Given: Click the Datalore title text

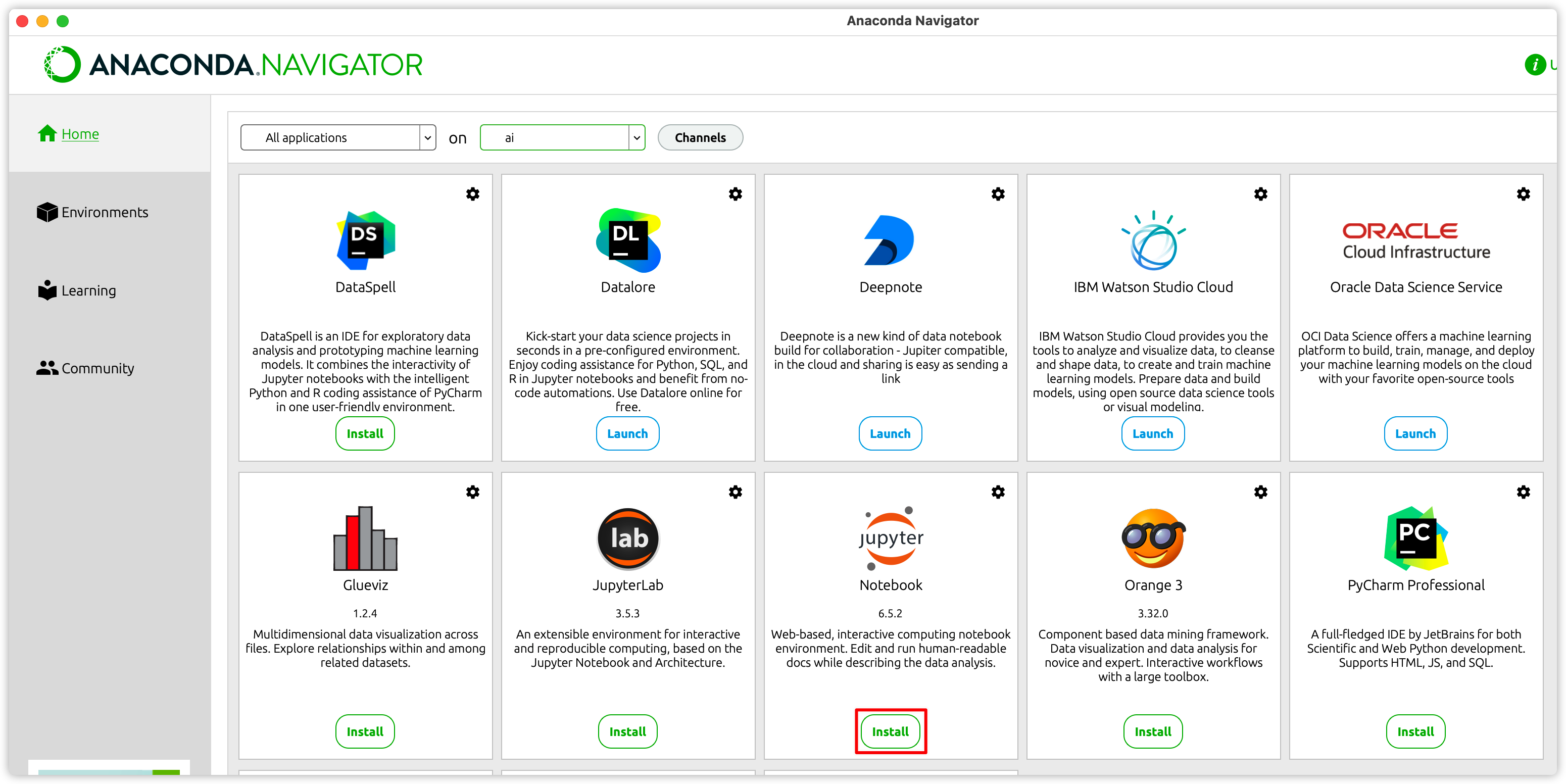Looking at the screenshot, I should [628, 287].
